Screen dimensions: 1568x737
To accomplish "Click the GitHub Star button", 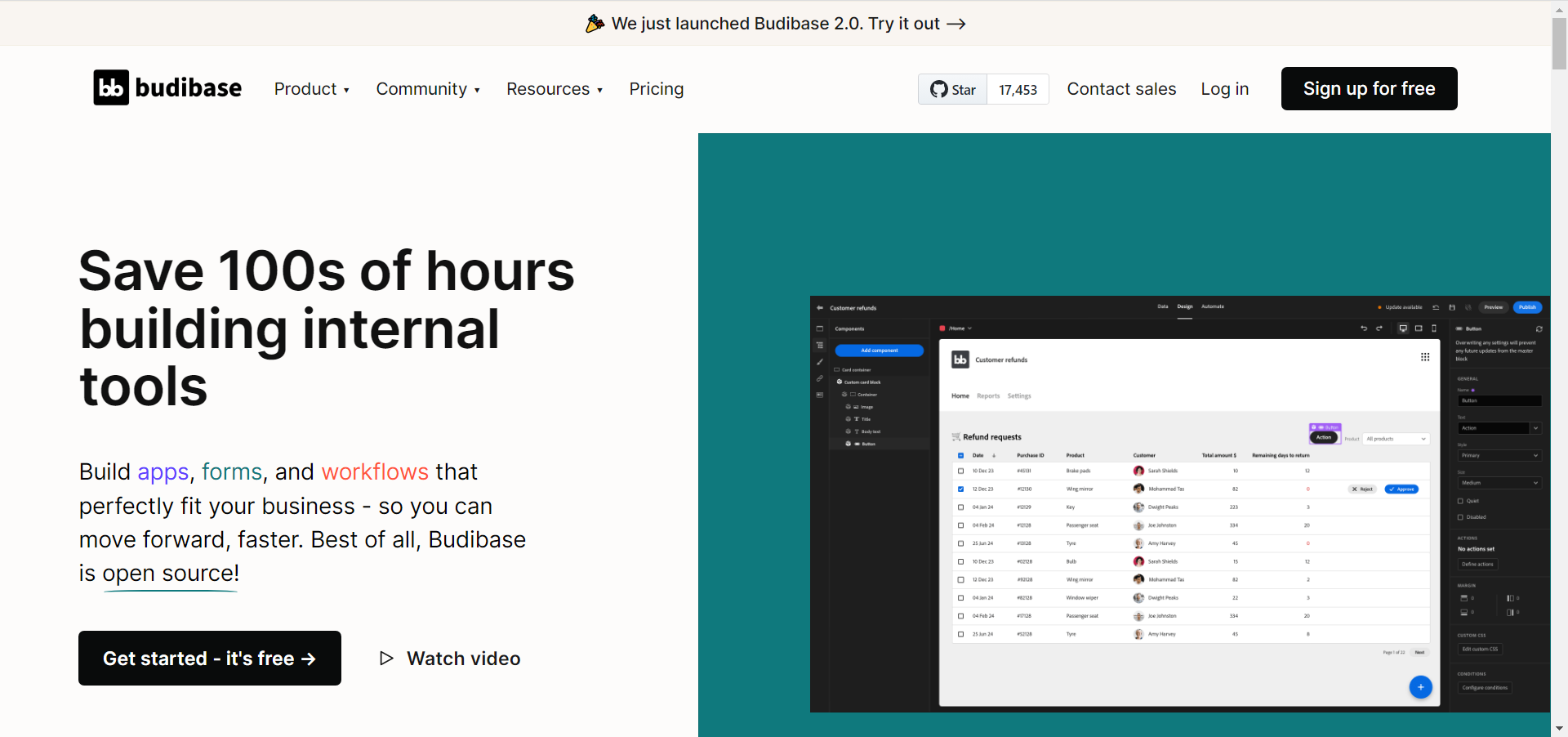I will [x=953, y=89].
